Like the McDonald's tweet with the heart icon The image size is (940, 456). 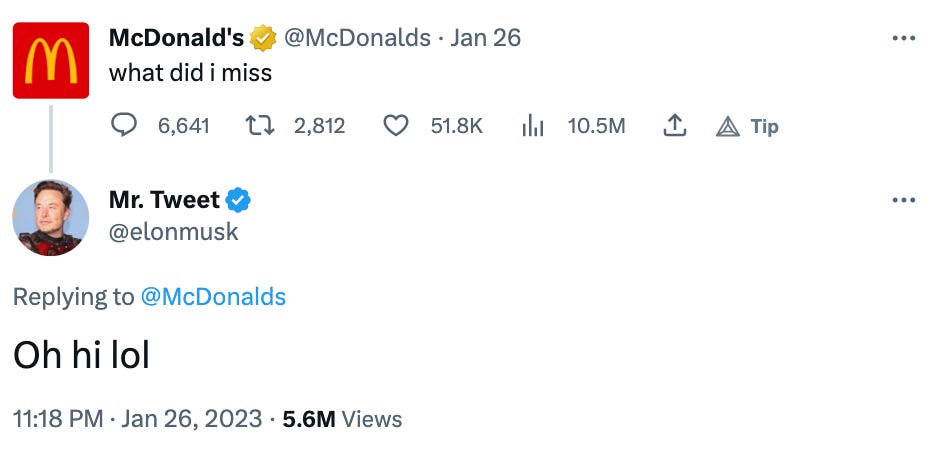click(x=396, y=126)
